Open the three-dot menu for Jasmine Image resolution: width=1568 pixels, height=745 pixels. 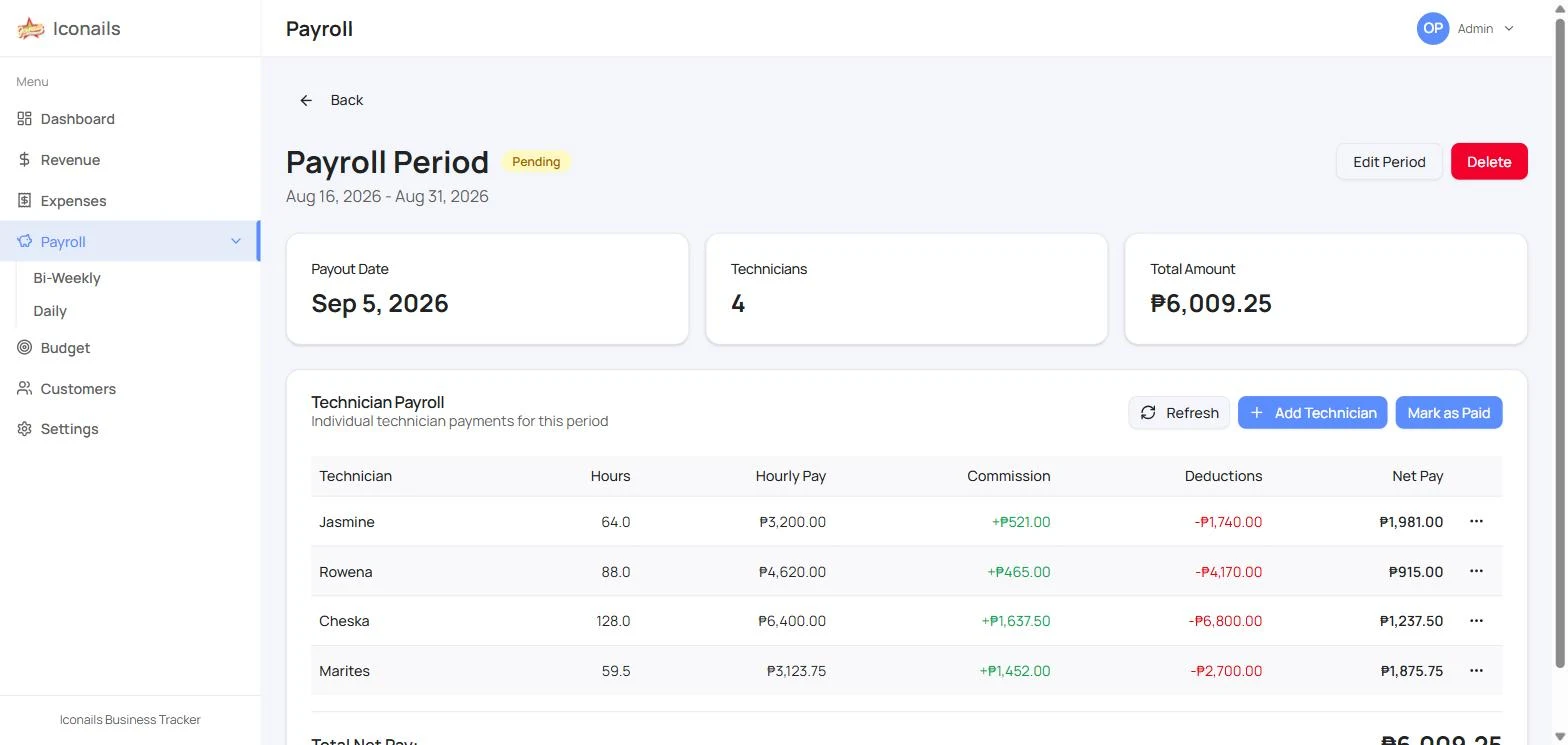pyautogui.click(x=1476, y=521)
